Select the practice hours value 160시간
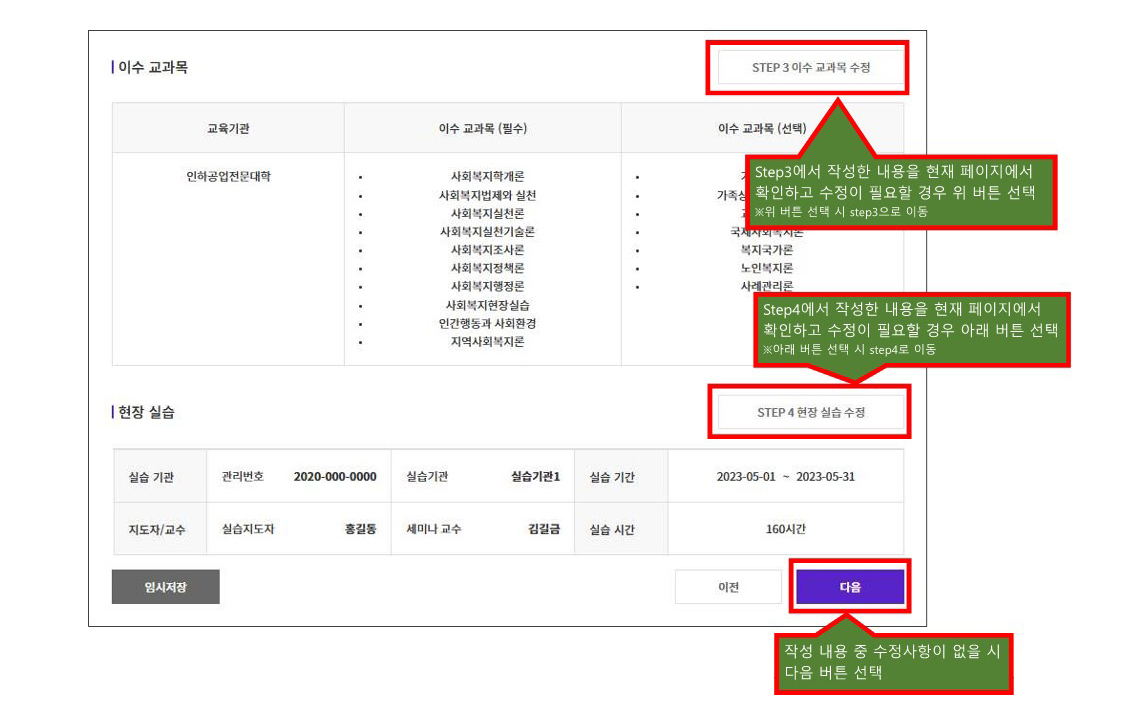Viewport: 1123px width, 725px height. click(x=786, y=529)
